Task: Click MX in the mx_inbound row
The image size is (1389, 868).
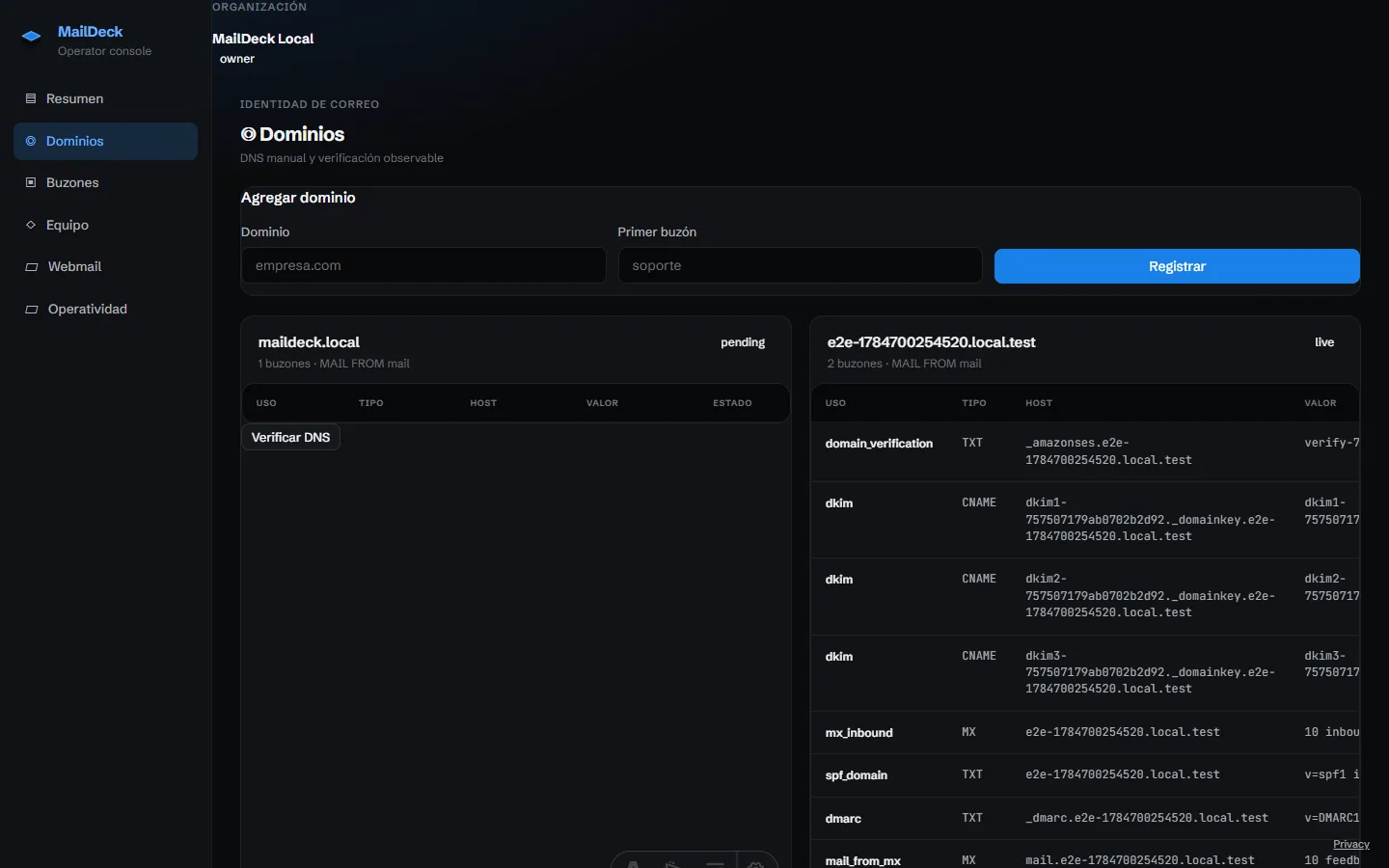Action: (968, 732)
